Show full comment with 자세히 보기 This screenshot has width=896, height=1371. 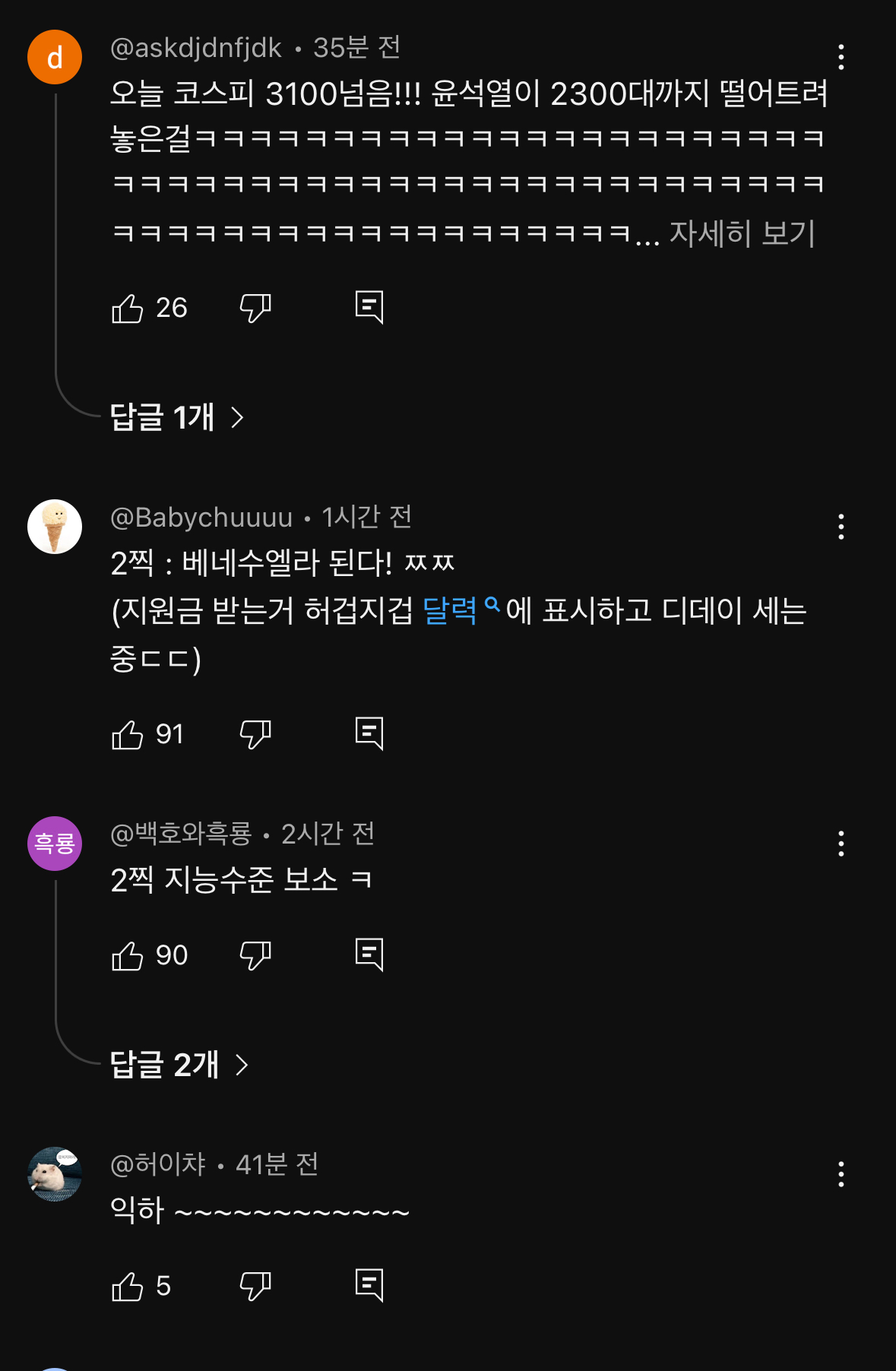[742, 233]
